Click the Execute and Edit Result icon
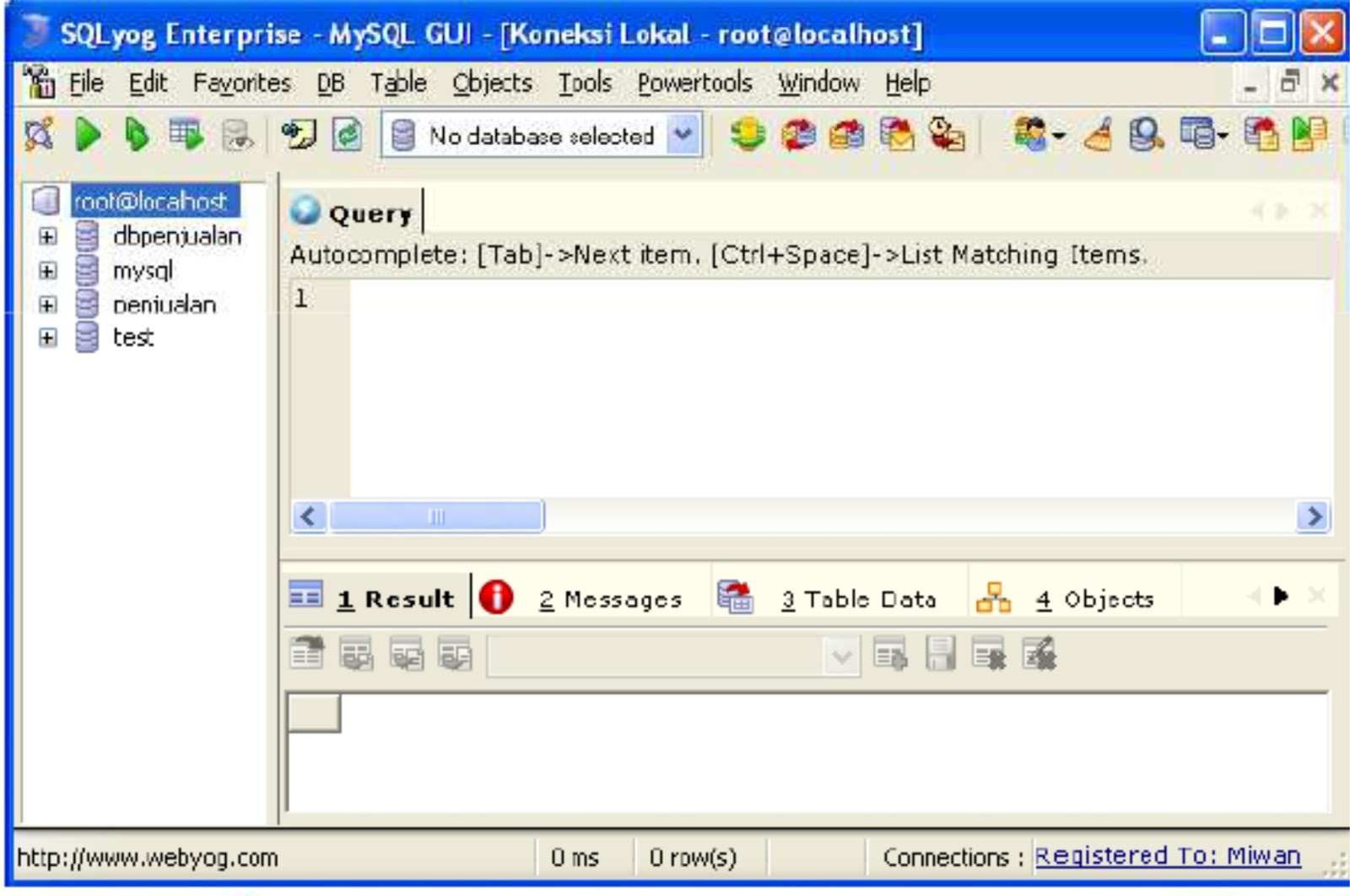Image resolution: width=1350 pixels, height=896 pixels. 187,136
